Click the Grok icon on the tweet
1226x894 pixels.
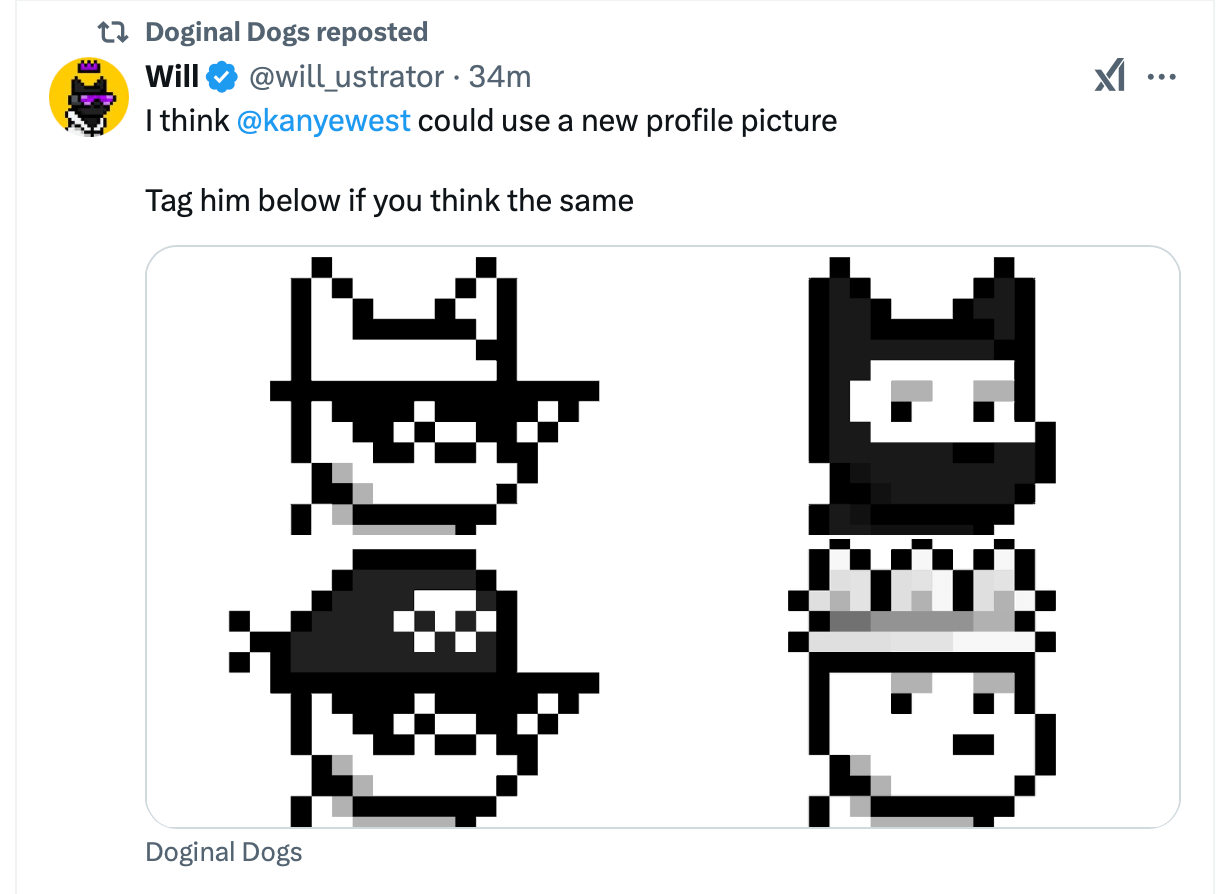[1109, 77]
